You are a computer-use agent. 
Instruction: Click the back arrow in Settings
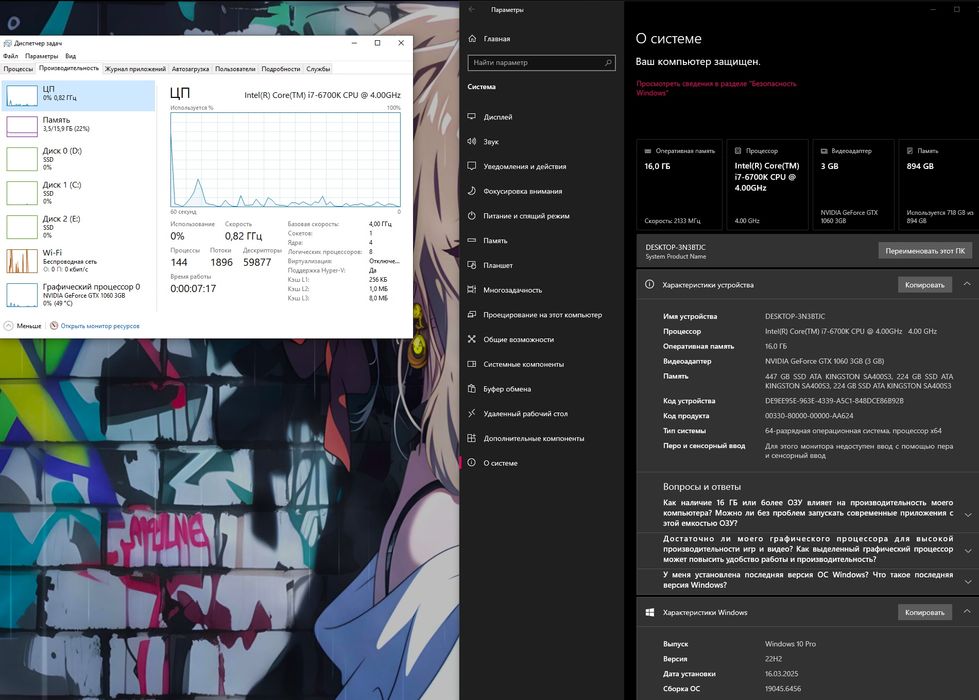click(x=472, y=9)
